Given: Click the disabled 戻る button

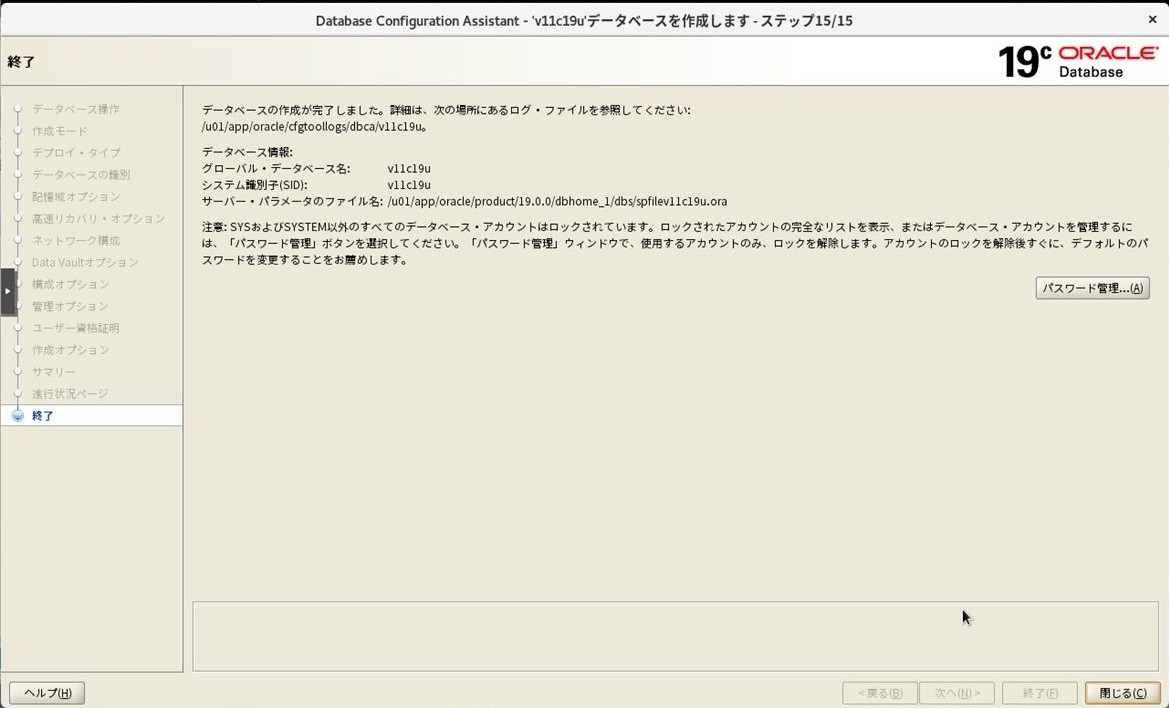Looking at the screenshot, I should click(x=880, y=693).
